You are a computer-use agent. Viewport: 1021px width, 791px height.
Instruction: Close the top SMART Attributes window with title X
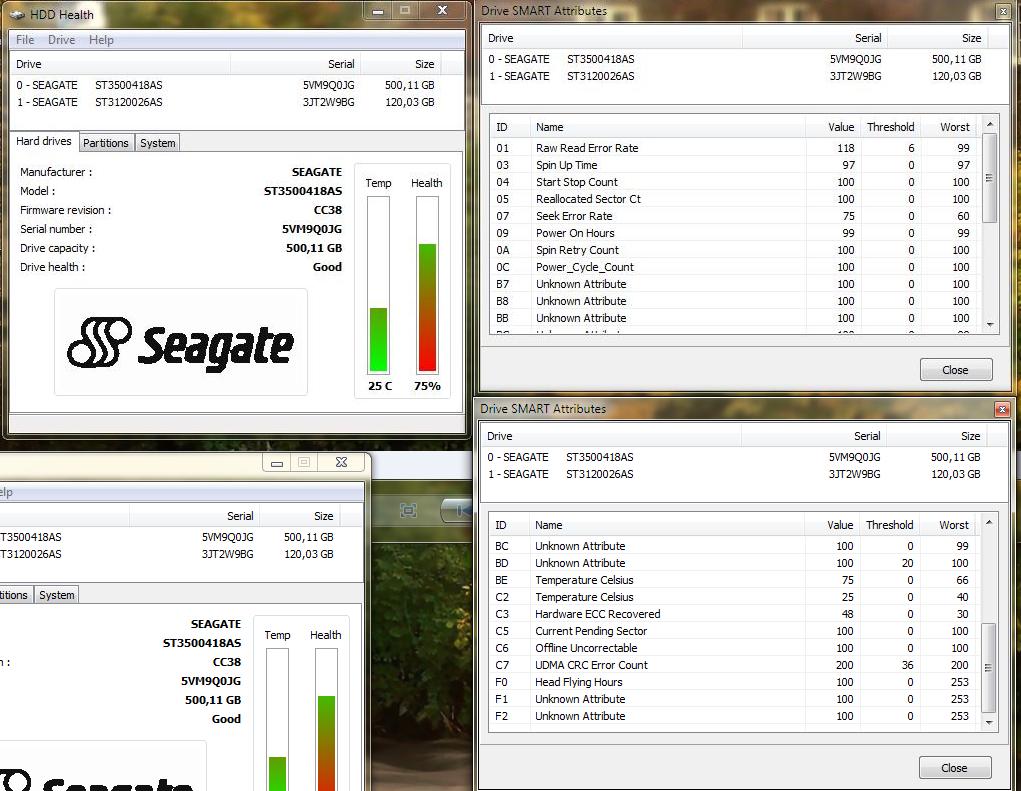coord(1003,11)
